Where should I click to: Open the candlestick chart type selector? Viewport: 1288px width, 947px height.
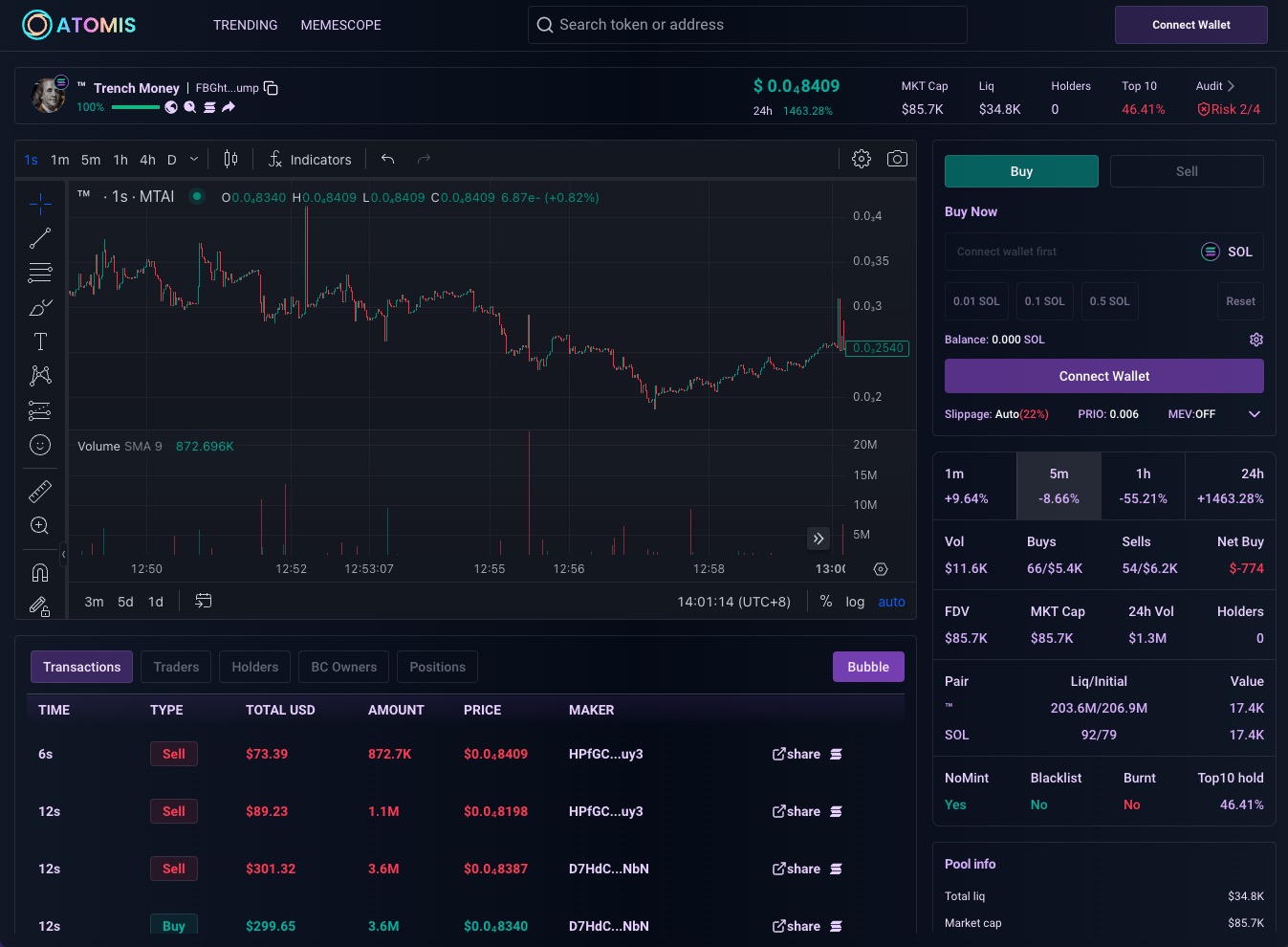230,159
